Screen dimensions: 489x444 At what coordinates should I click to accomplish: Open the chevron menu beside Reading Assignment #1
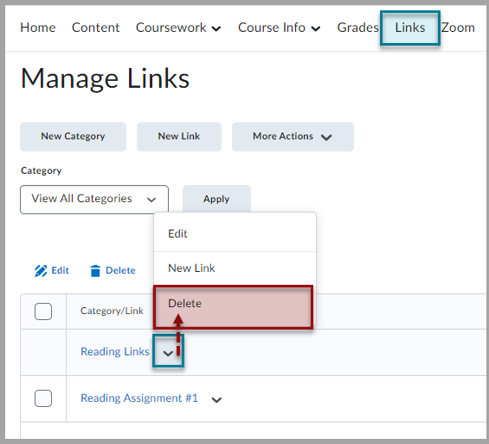(217, 399)
